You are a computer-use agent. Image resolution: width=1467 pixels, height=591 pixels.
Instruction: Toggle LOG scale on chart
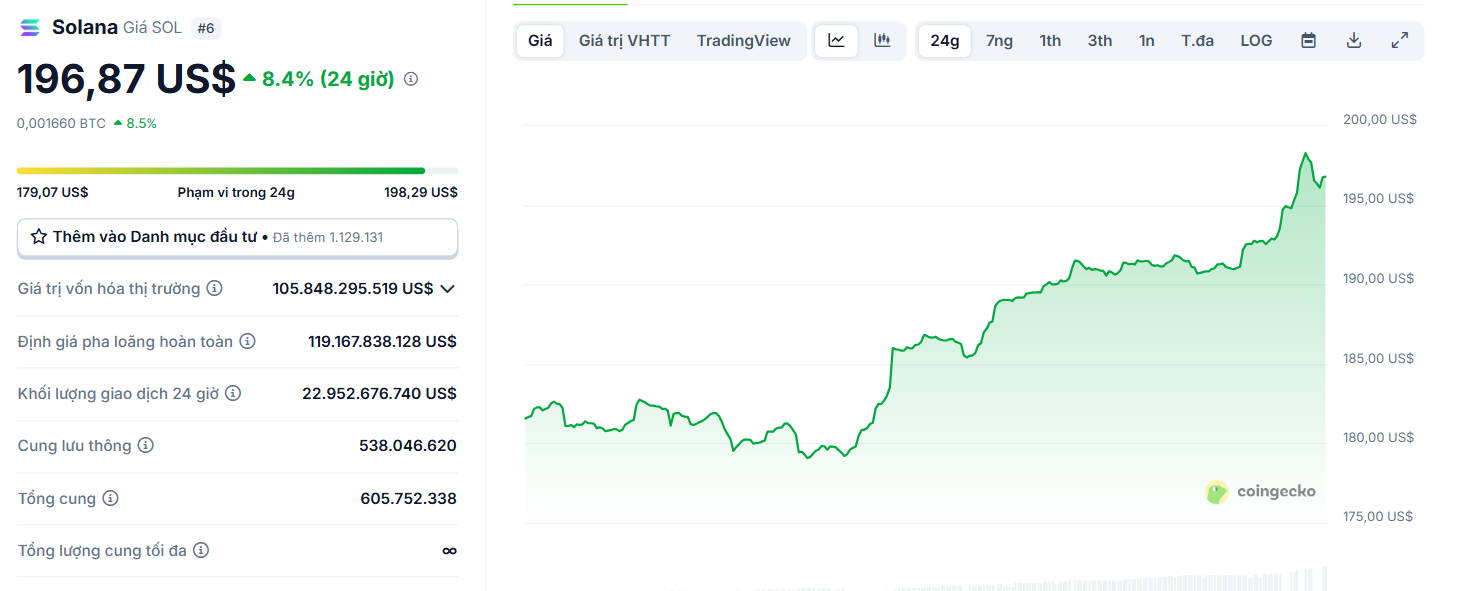click(x=1256, y=41)
